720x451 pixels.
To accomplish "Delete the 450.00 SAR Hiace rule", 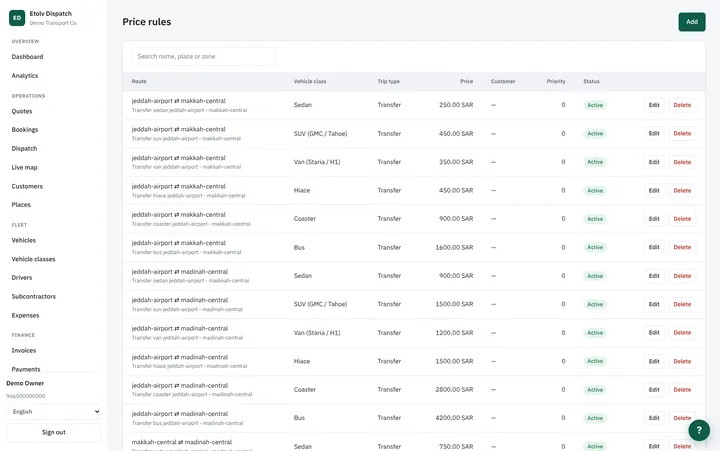I will (682, 191).
